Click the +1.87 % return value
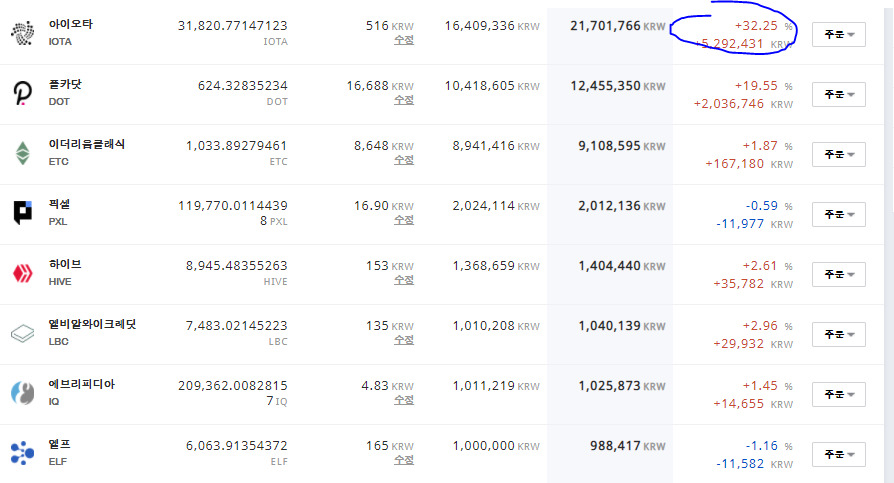 (x=767, y=145)
